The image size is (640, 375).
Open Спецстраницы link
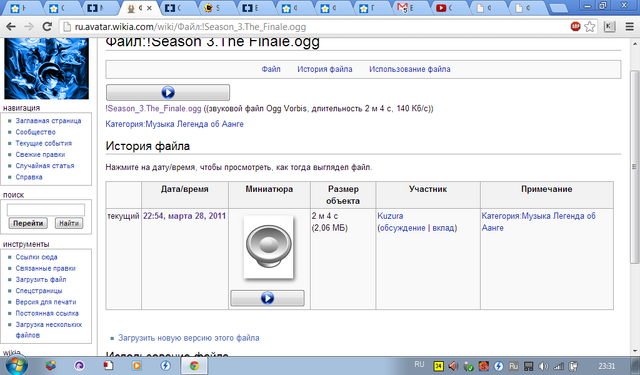pyautogui.click(x=39, y=291)
